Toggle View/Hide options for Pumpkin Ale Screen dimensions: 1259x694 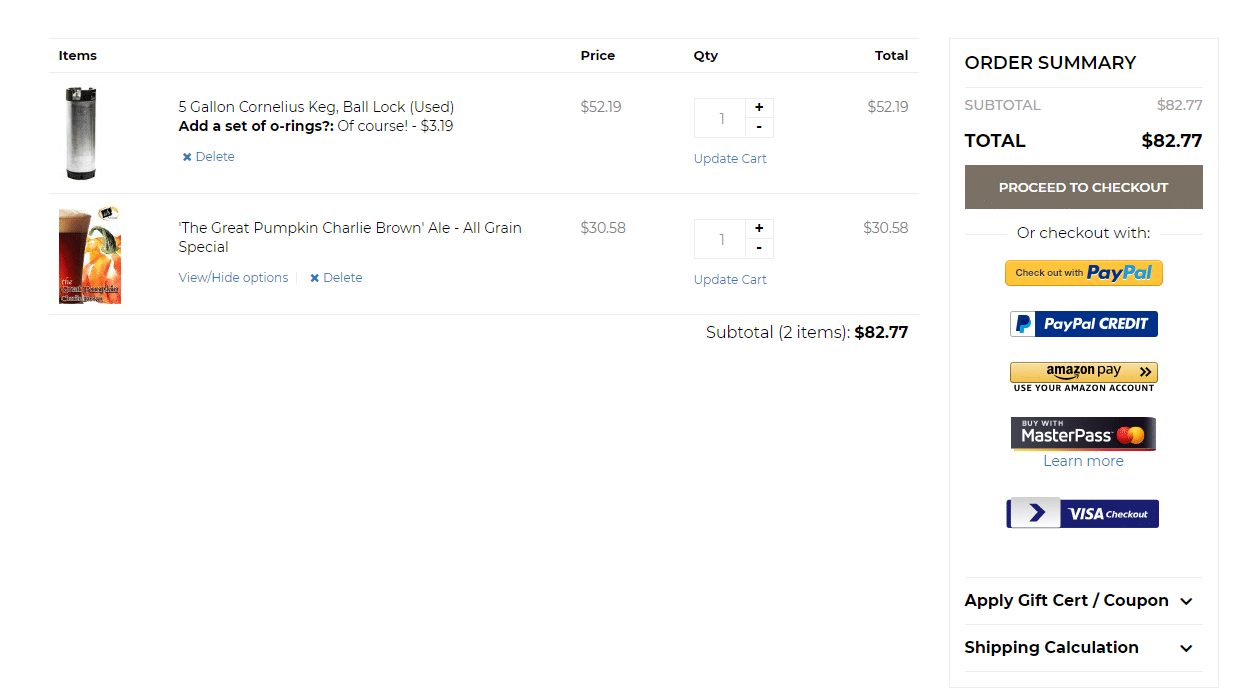[233, 278]
